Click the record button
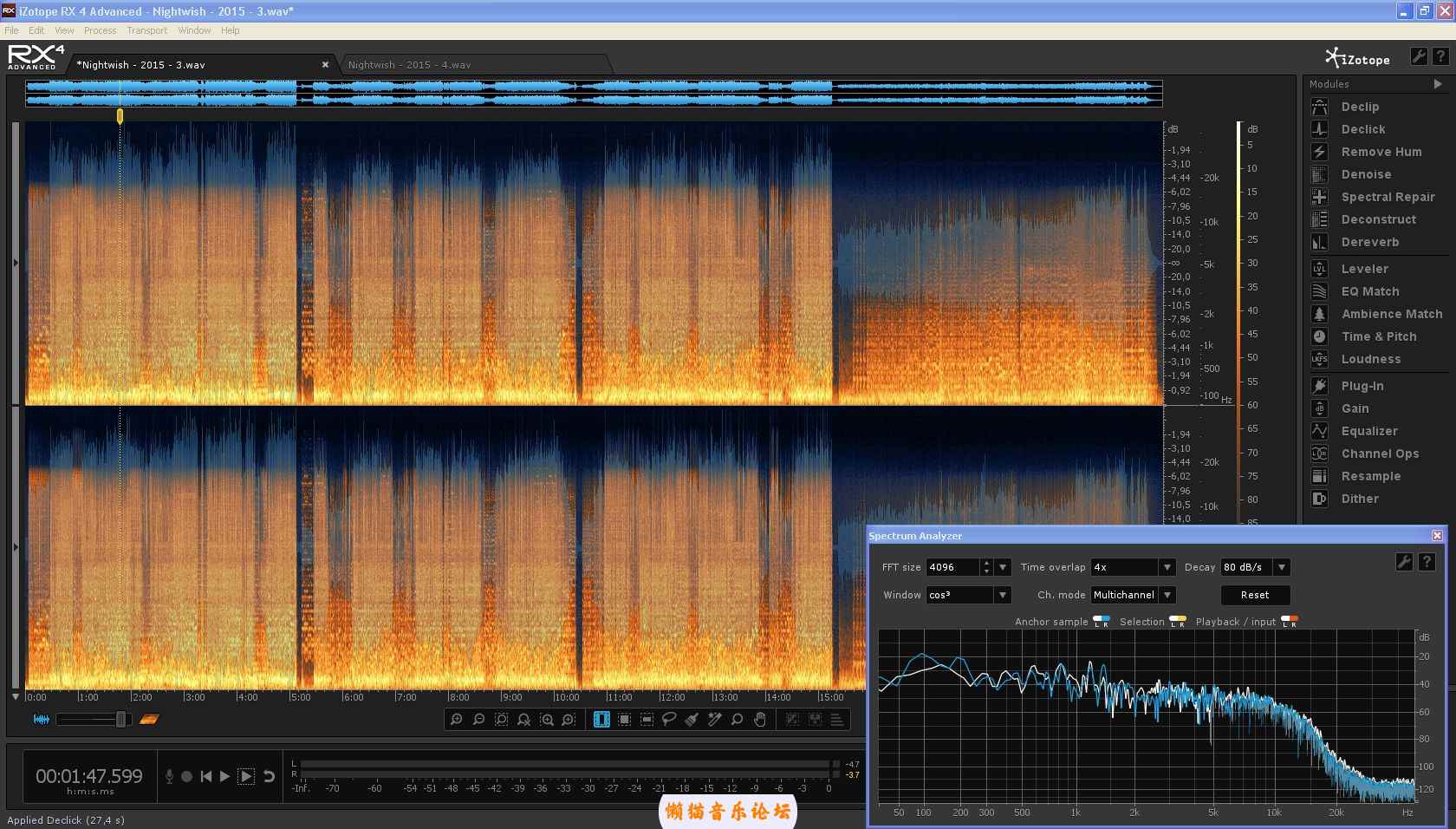Image resolution: width=1456 pixels, height=829 pixels. pyautogui.click(x=186, y=776)
